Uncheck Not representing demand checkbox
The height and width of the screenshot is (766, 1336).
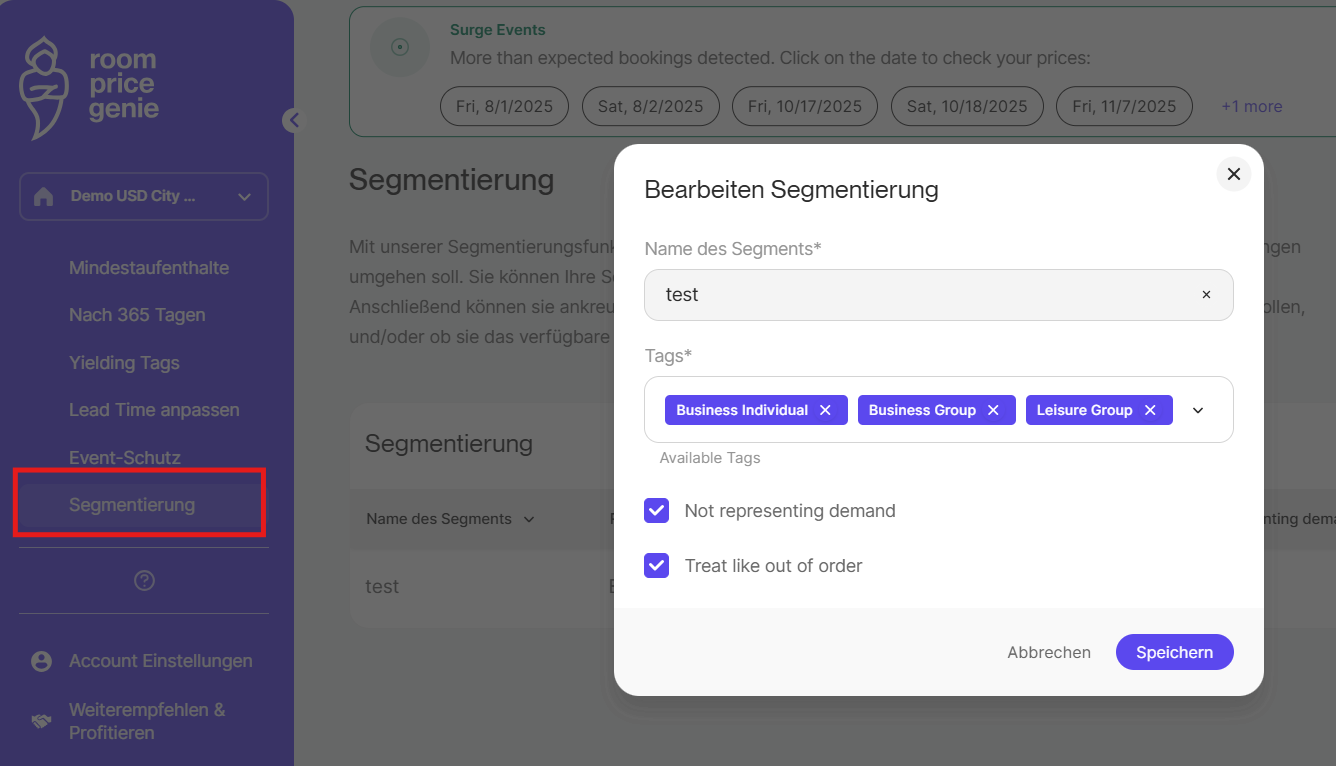[657, 511]
